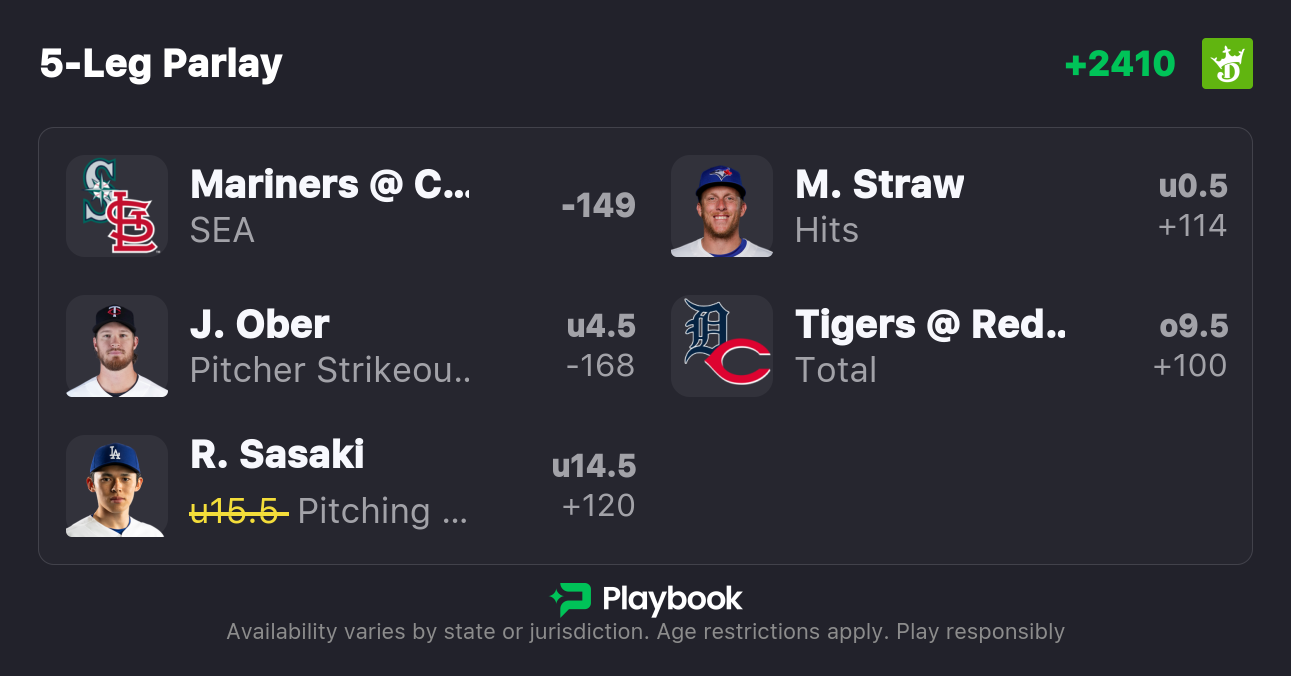
Task: Open M. Straw's player headshot
Action: [722, 206]
